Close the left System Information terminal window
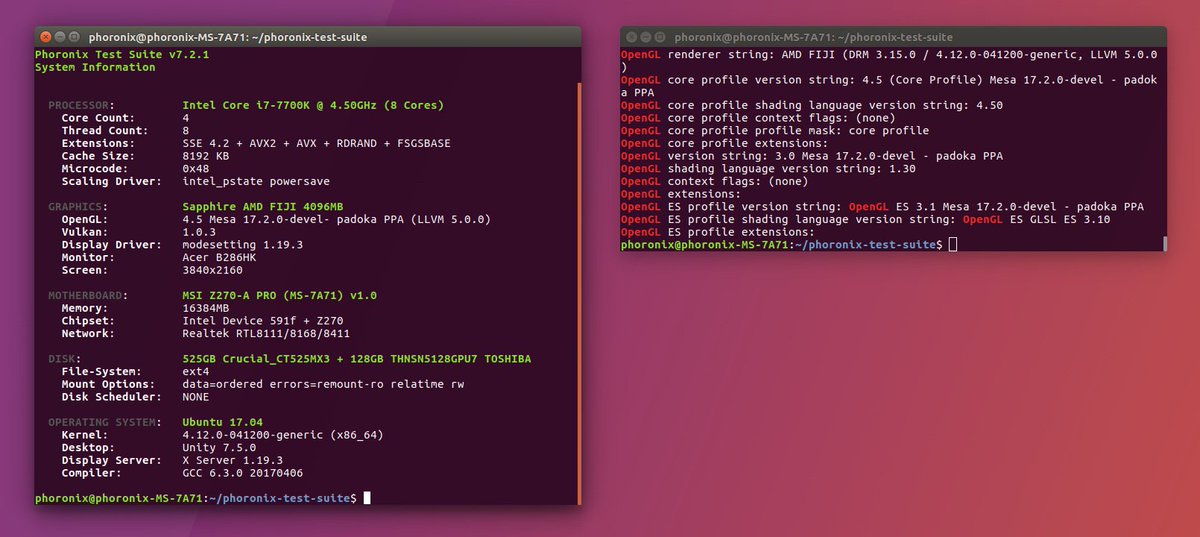 (x=45, y=37)
